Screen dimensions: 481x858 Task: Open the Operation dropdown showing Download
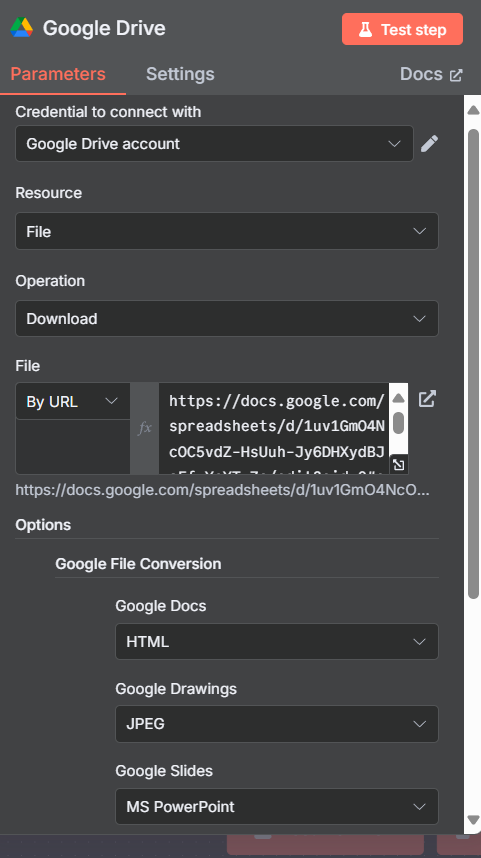click(227, 318)
